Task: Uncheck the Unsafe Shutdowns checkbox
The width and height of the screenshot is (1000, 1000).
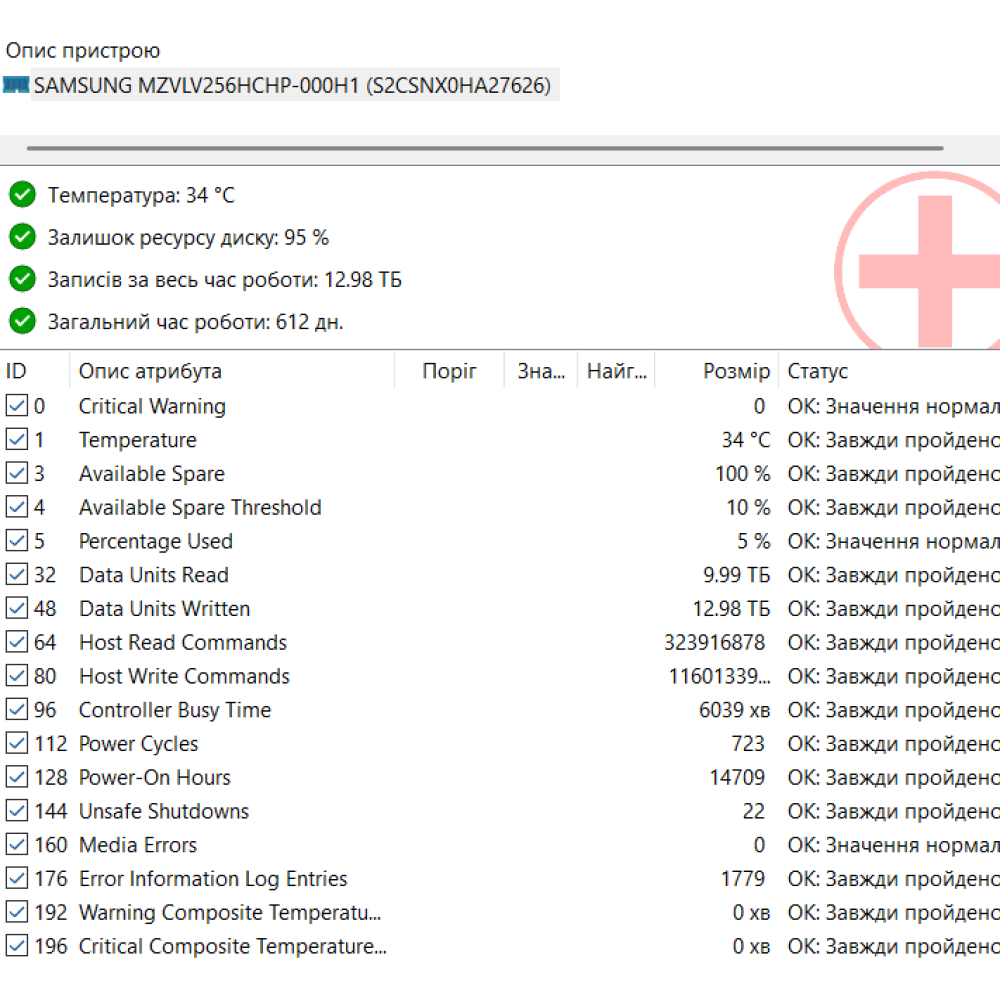Action: click(17, 811)
